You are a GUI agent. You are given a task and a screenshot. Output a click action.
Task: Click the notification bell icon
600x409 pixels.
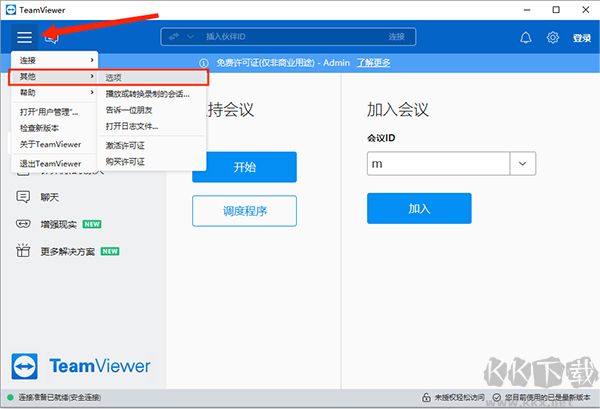[525, 37]
